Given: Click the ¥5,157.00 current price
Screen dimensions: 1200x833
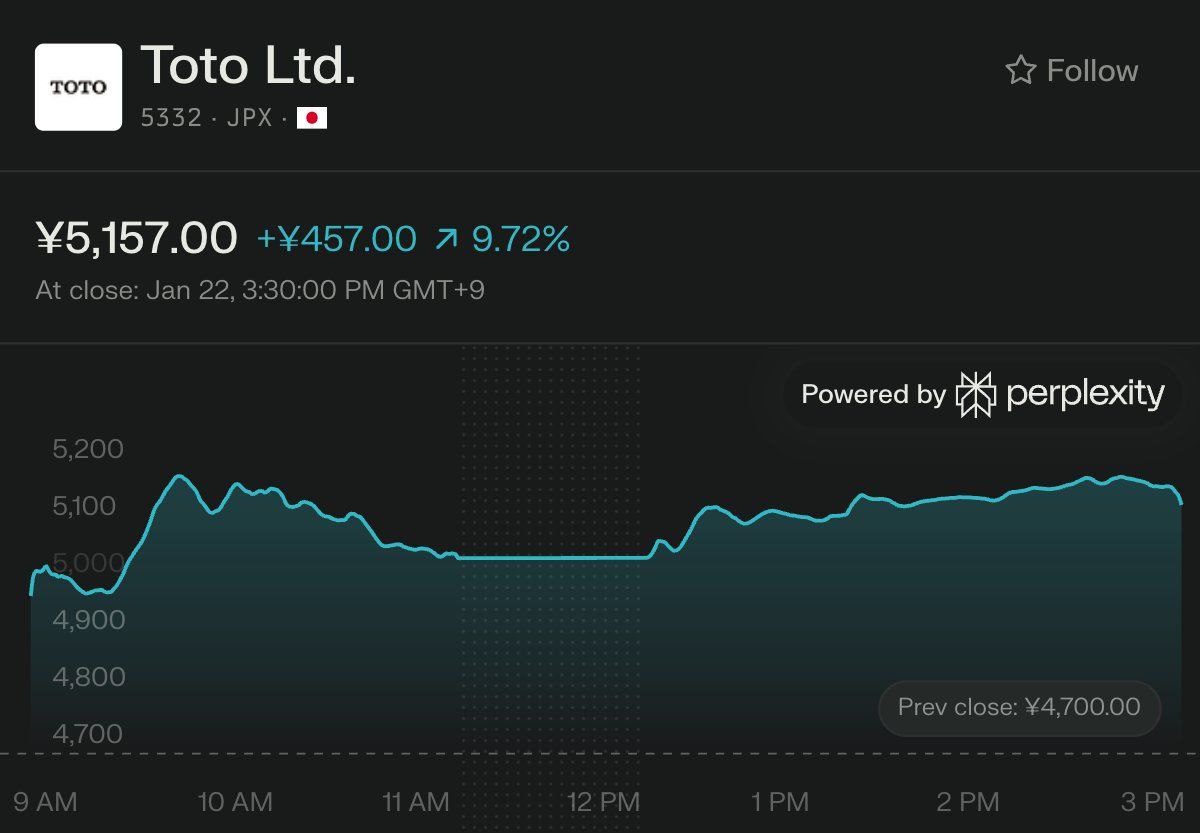Looking at the screenshot, I should pyautogui.click(x=136, y=239).
